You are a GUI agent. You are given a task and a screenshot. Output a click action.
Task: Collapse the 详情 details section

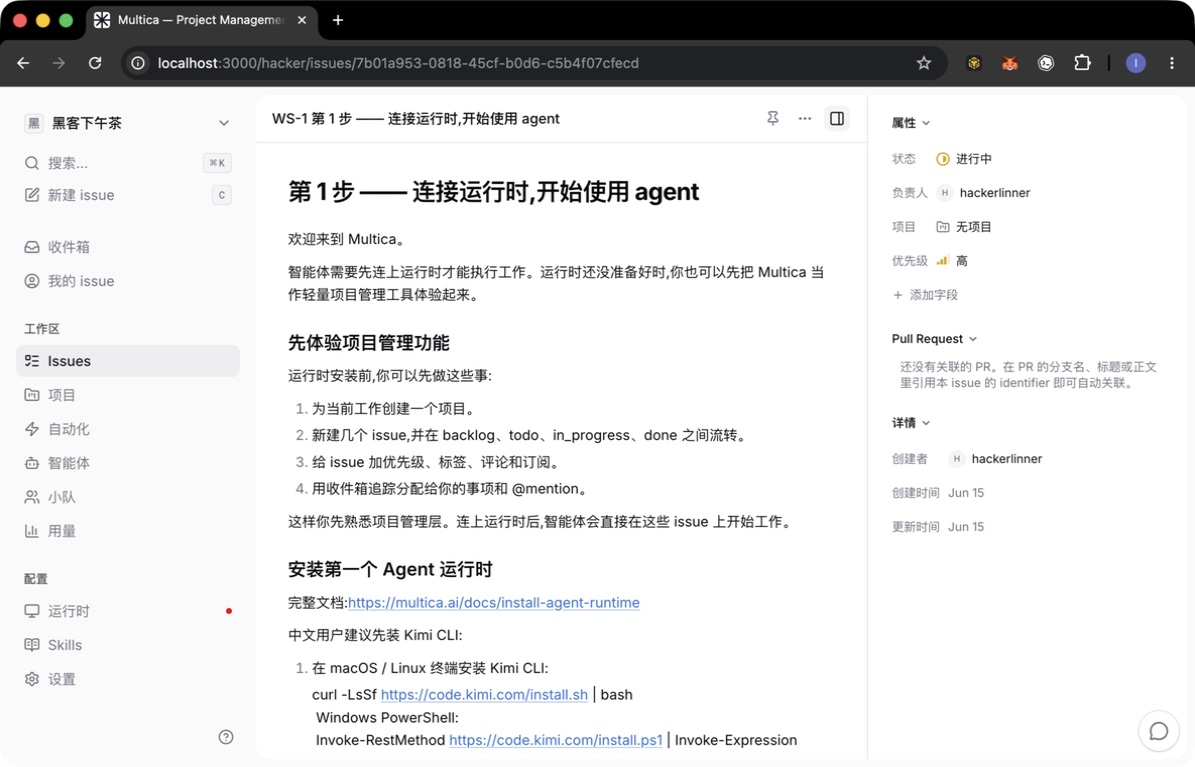(x=911, y=422)
